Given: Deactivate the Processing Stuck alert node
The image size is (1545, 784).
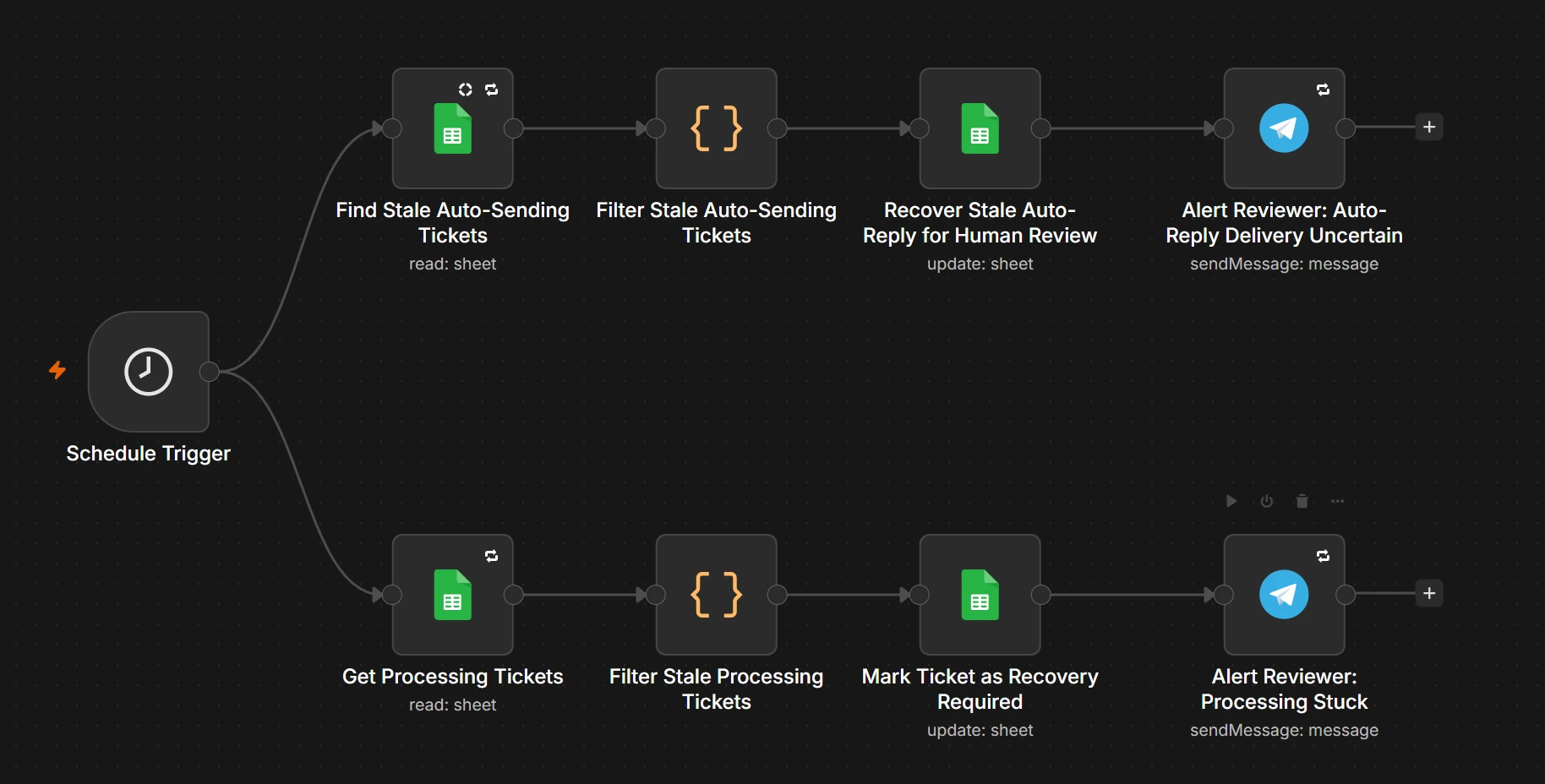Looking at the screenshot, I should pos(1267,501).
